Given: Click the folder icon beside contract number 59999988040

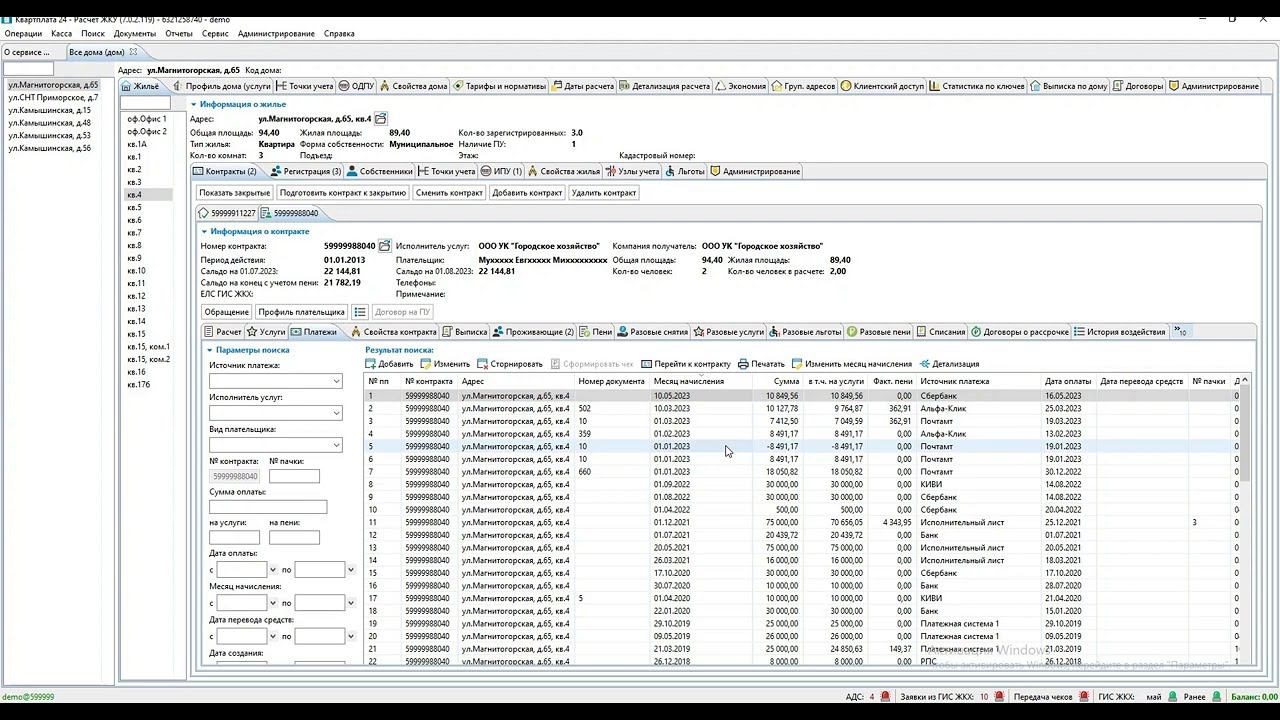Looking at the screenshot, I should pyautogui.click(x=384, y=246).
